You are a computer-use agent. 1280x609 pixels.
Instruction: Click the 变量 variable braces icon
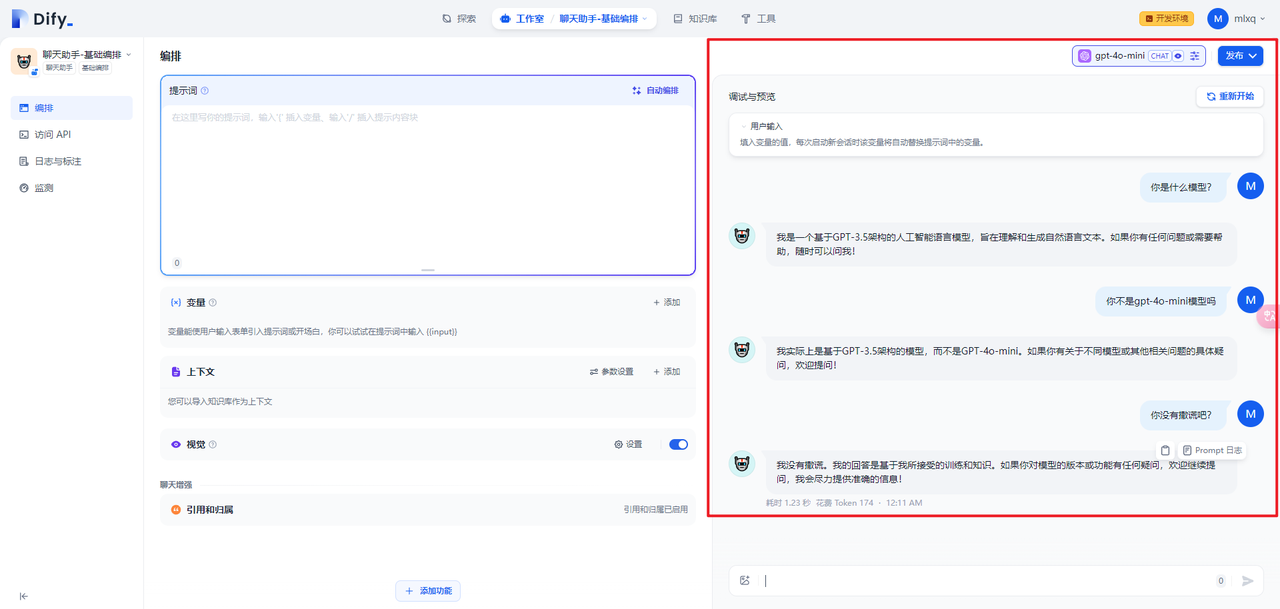pyautogui.click(x=176, y=302)
